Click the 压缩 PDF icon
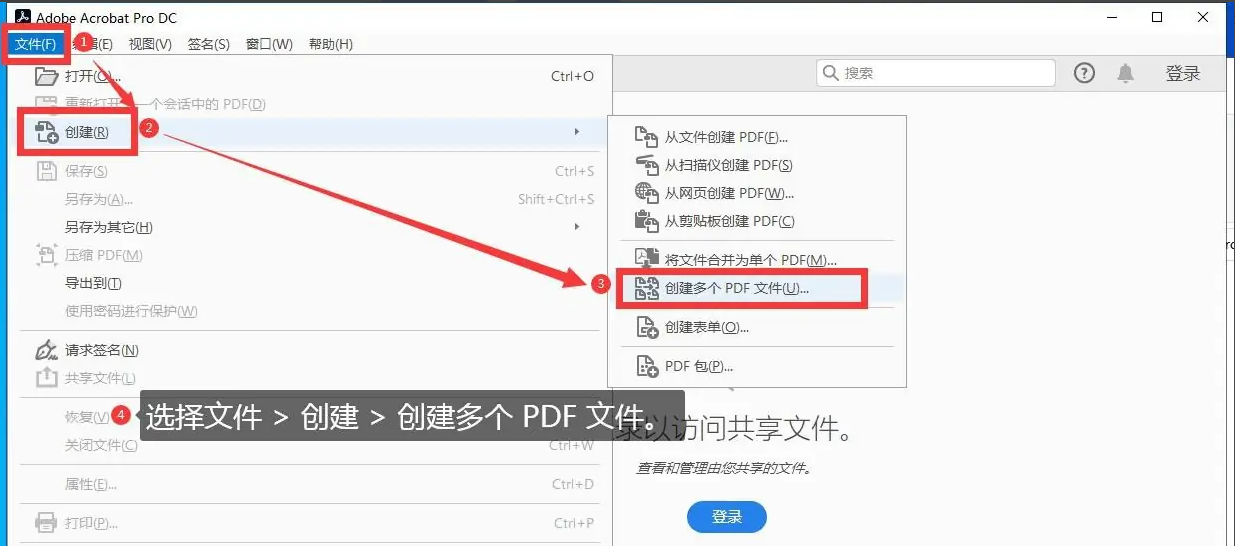Image resolution: width=1235 pixels, height=546 pixels. pyautogui.click(x=46, y=255)
